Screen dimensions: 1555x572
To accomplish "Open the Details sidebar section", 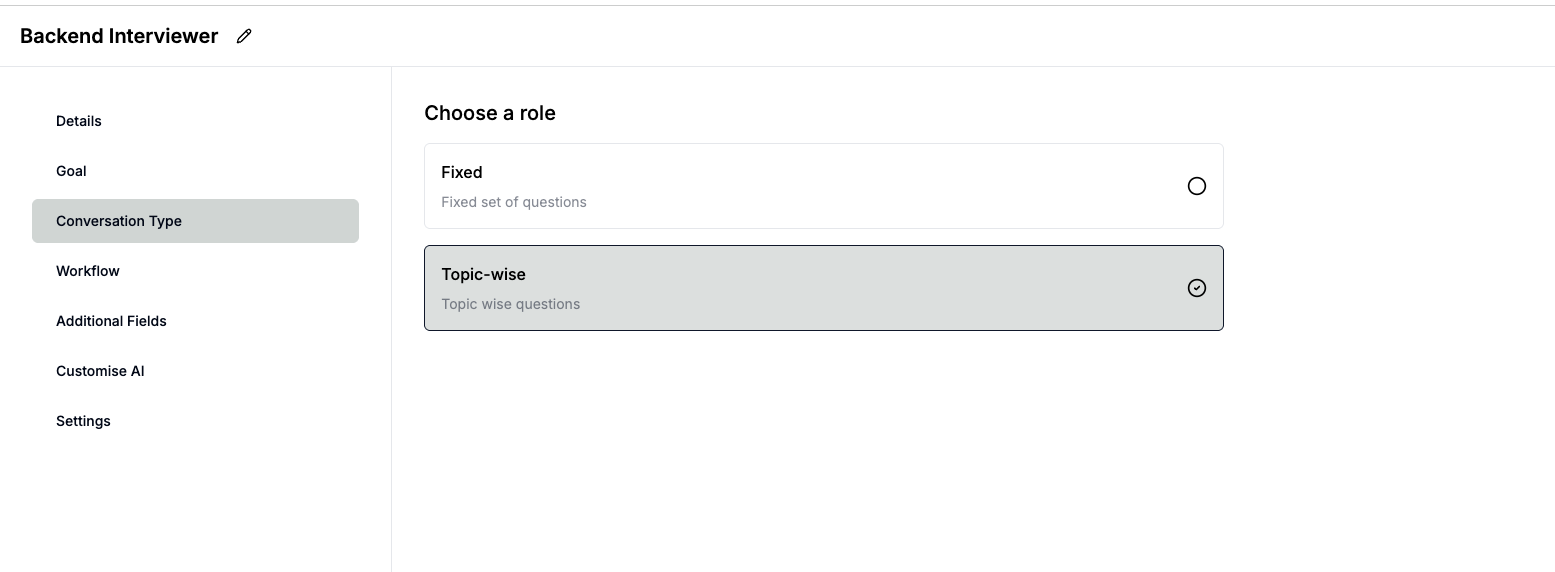I will pos(79,121).
